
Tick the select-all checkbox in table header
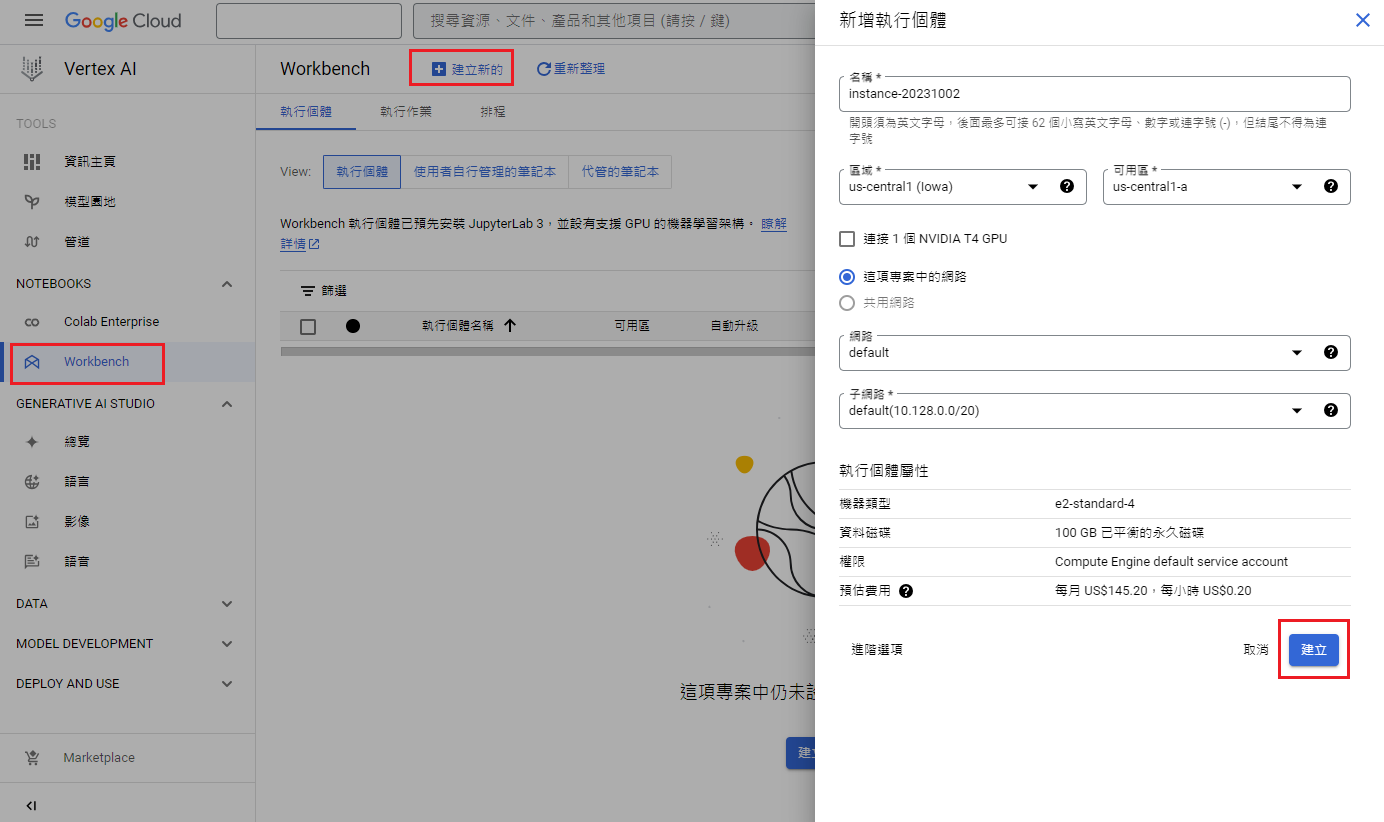tap(308, 326)
